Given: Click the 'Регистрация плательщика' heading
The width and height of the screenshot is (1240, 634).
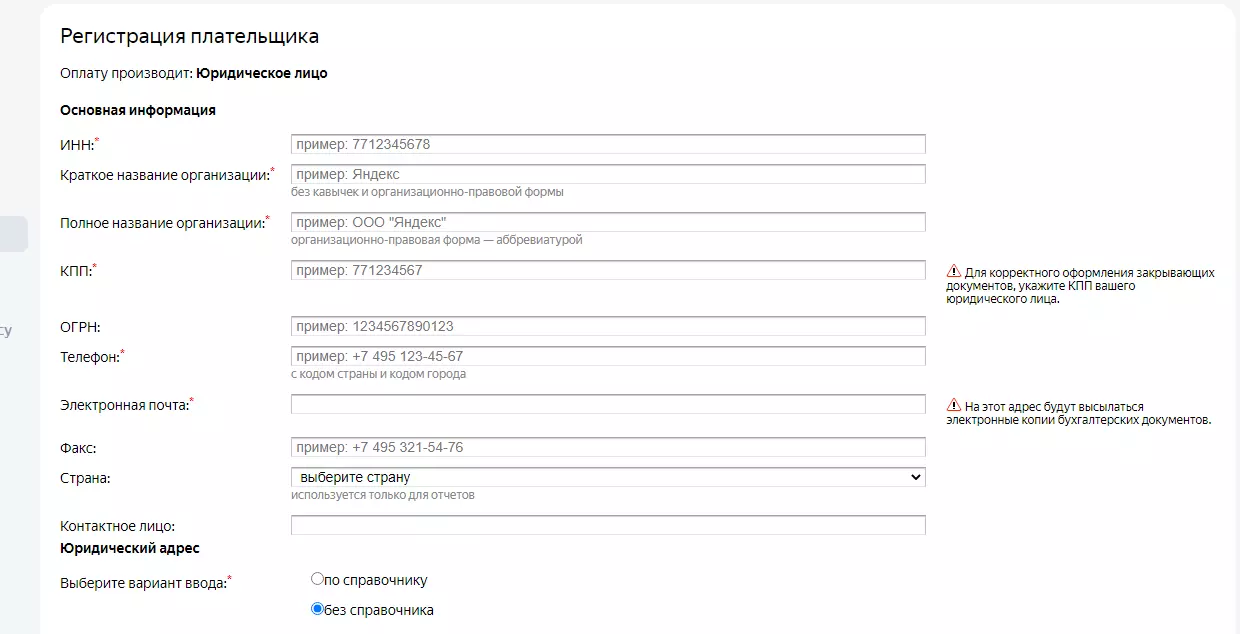Looking at the screenshot, I should 190,37.
